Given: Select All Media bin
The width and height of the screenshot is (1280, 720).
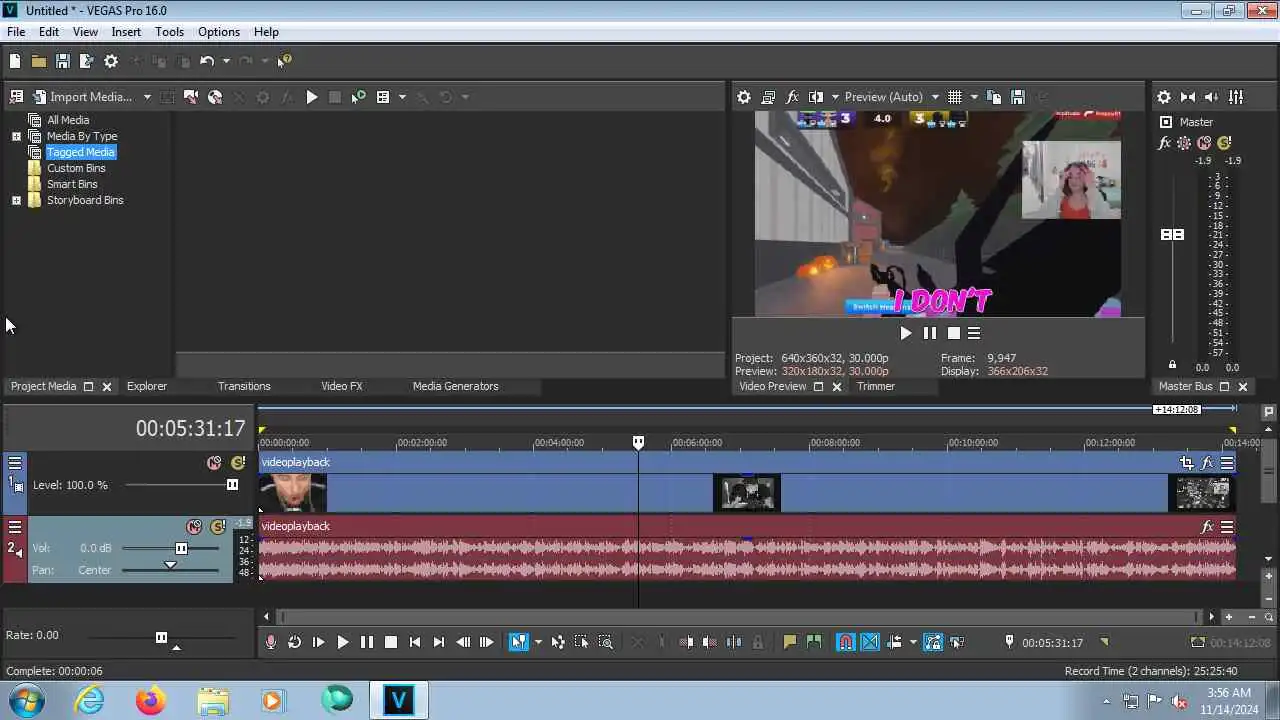Looking at the screenshot, I should point(68,120).
